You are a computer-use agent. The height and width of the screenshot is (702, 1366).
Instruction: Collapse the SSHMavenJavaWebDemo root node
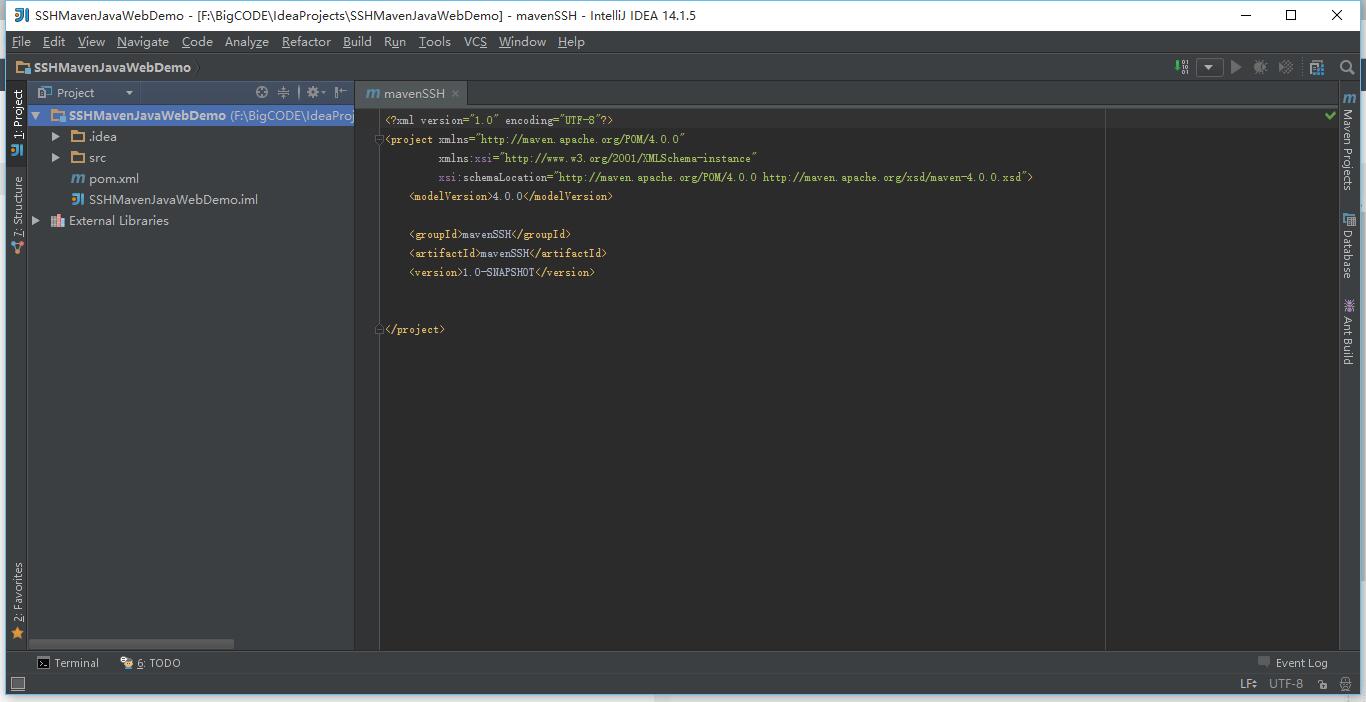click(x=36, y=115)
